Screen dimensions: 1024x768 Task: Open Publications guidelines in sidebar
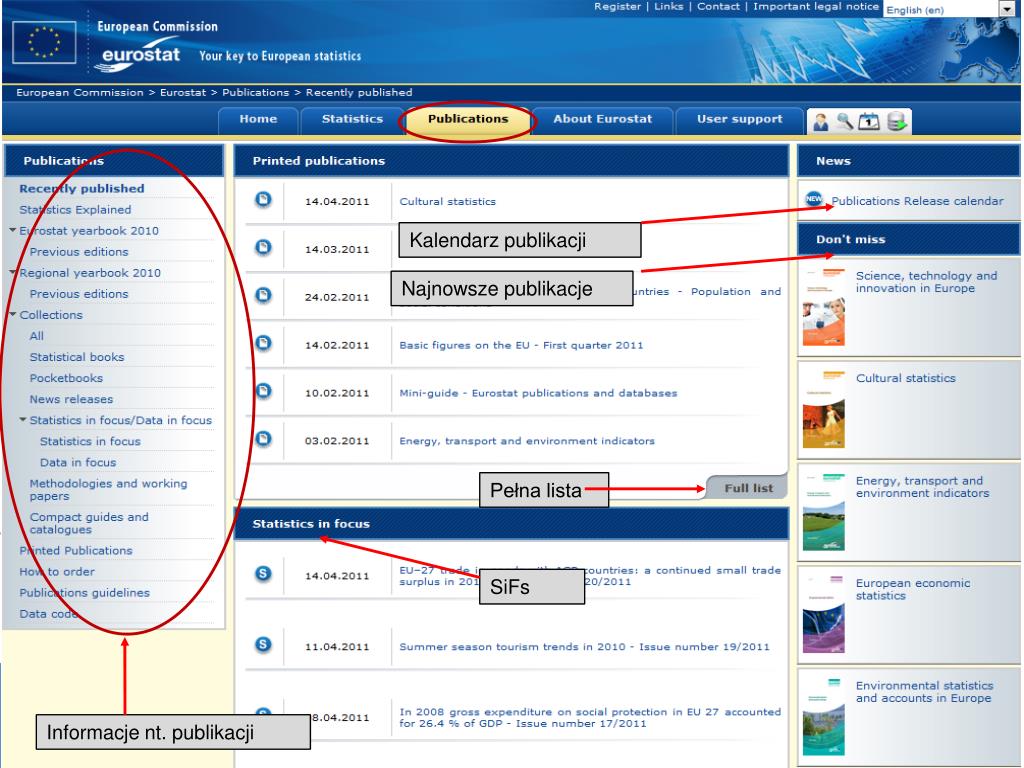pyautogui.click(x=84, y=593)
